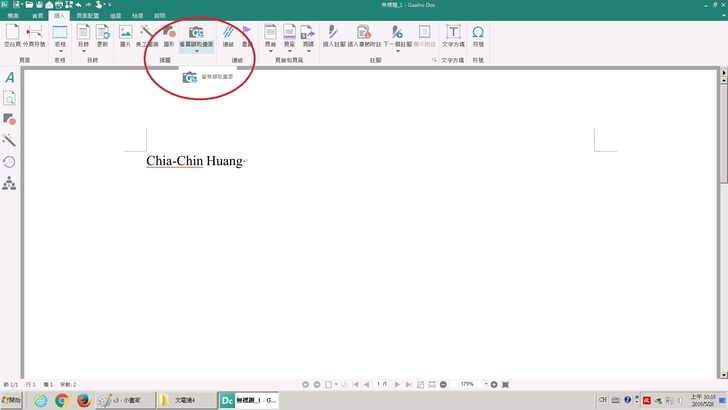Choose screen capture item in dropdown menu
Image resolution: width=728 pixels, height=410 pixels.
pyautogui.click(x=208, y=77)
